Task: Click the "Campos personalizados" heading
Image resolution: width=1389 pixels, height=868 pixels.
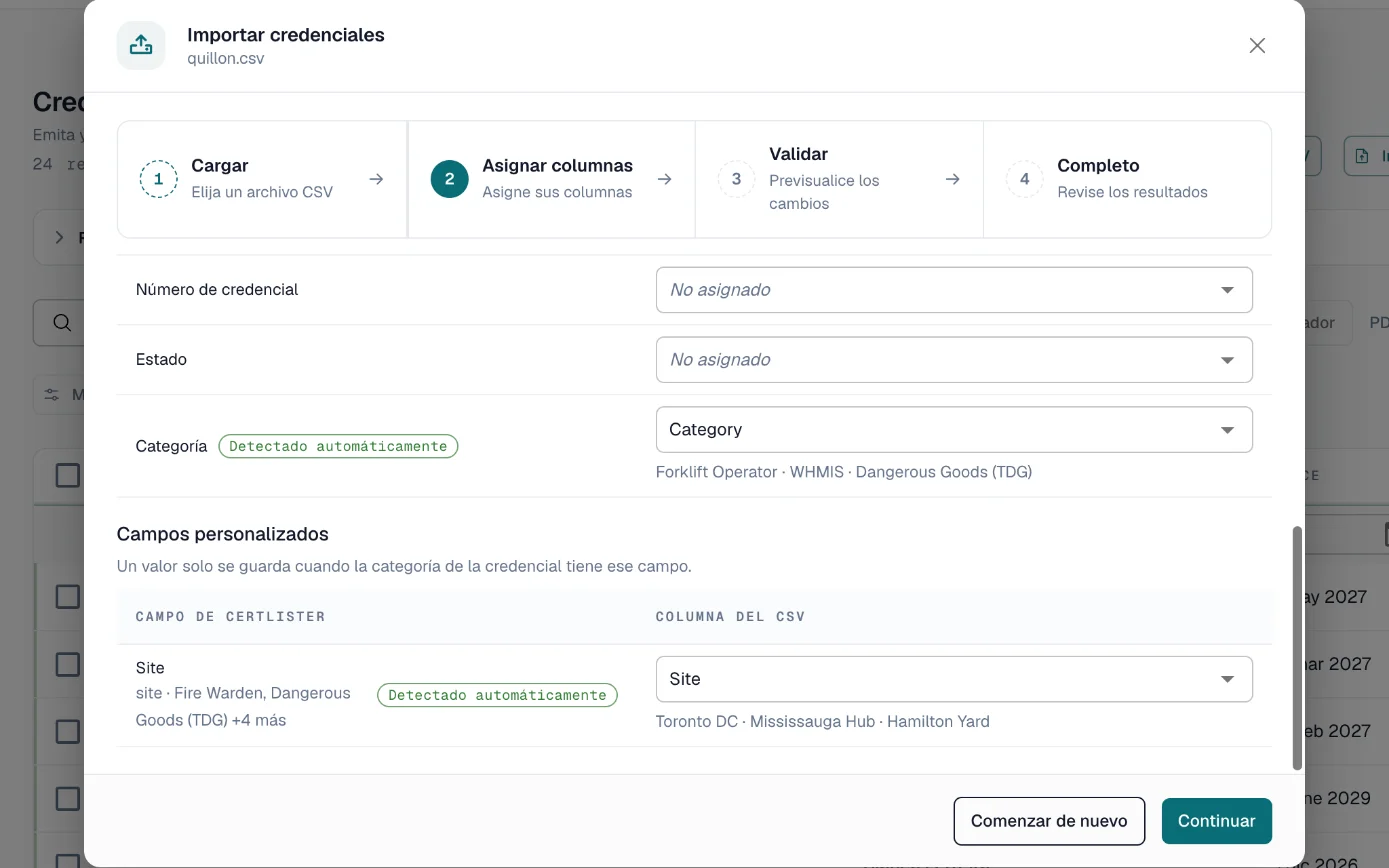Action: tap(223, 534)
